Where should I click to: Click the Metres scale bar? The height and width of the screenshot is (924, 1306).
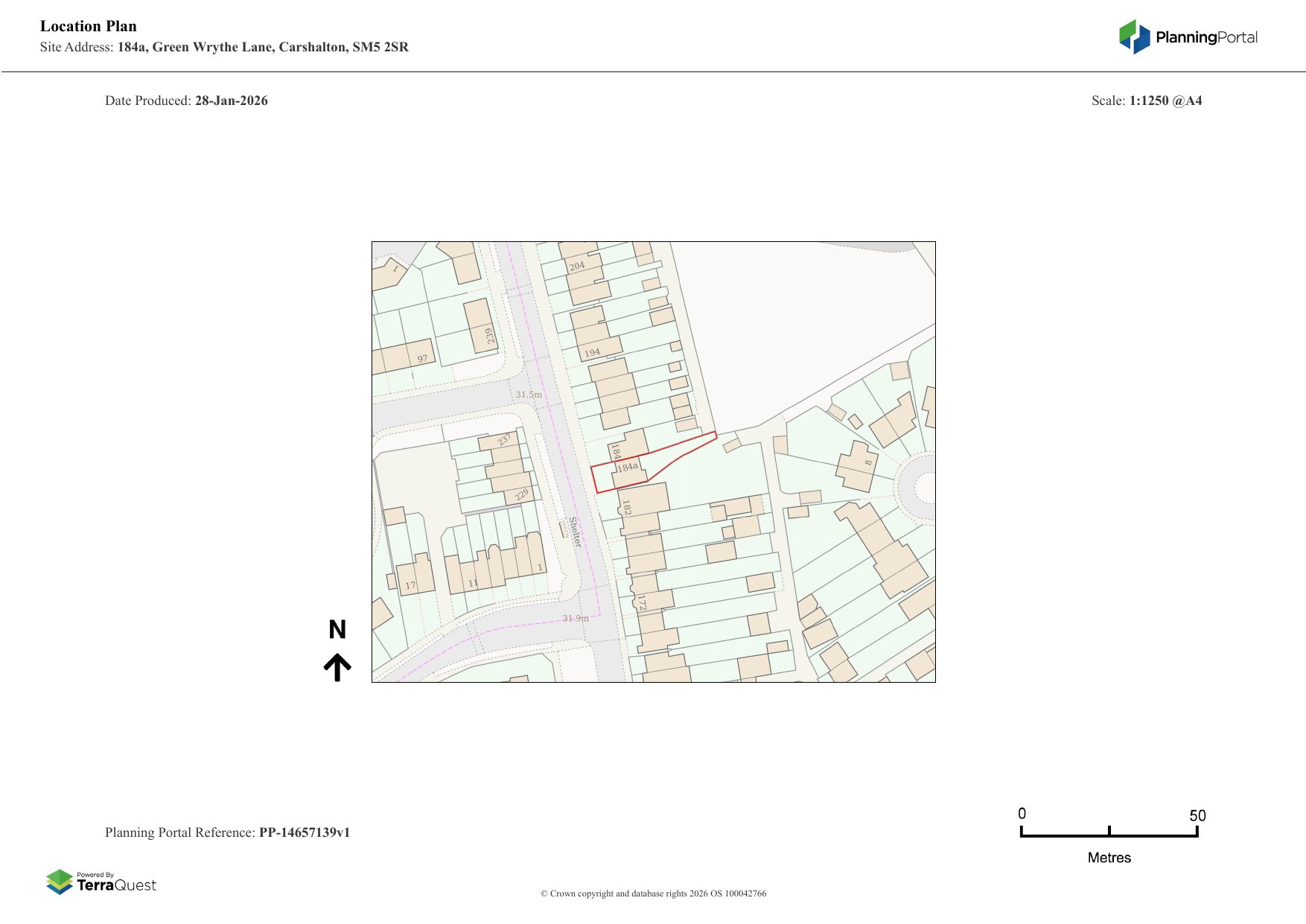tap(1109, 835)
